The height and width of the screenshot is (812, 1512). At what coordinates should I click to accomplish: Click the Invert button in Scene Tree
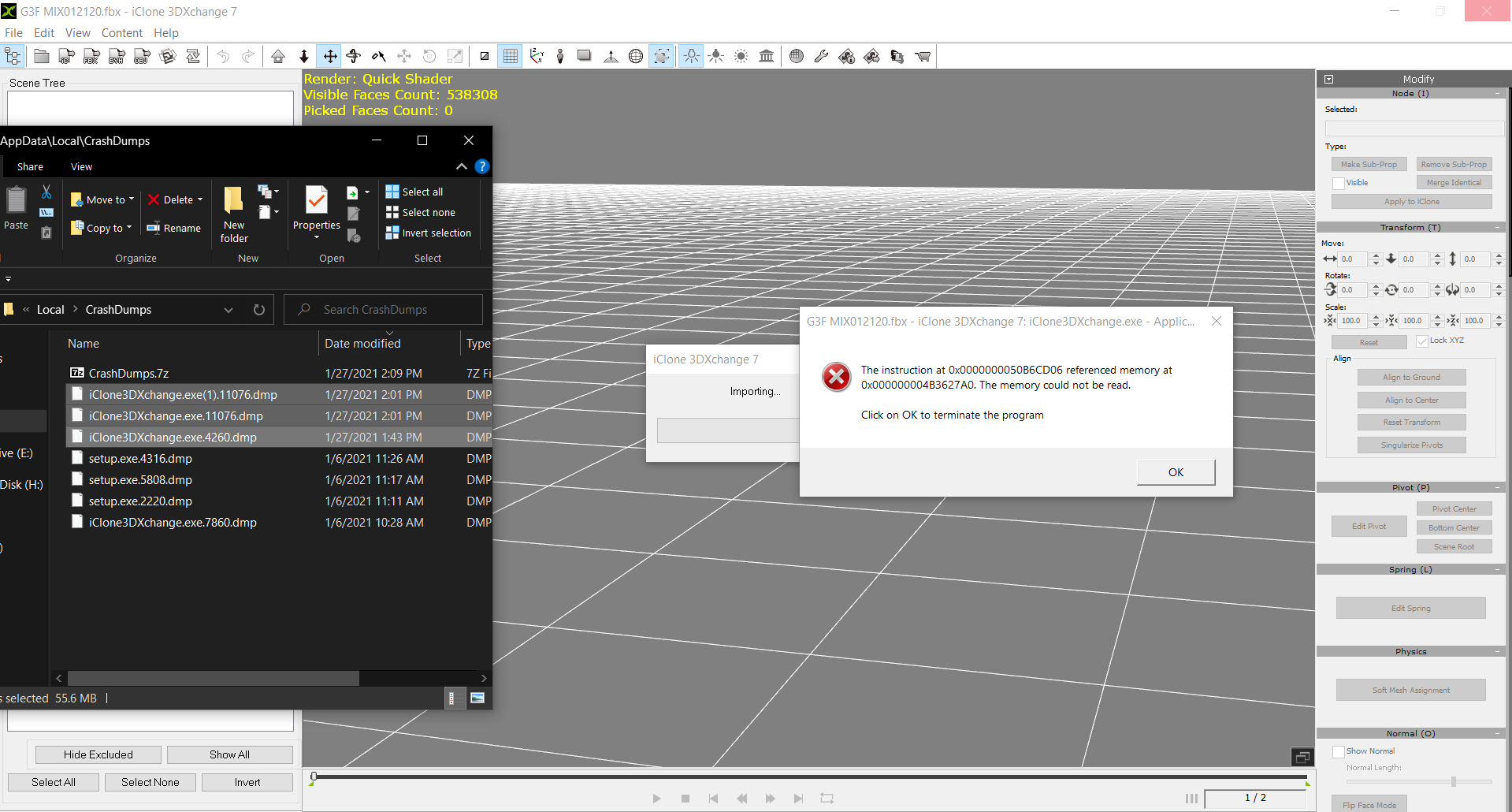247,782
